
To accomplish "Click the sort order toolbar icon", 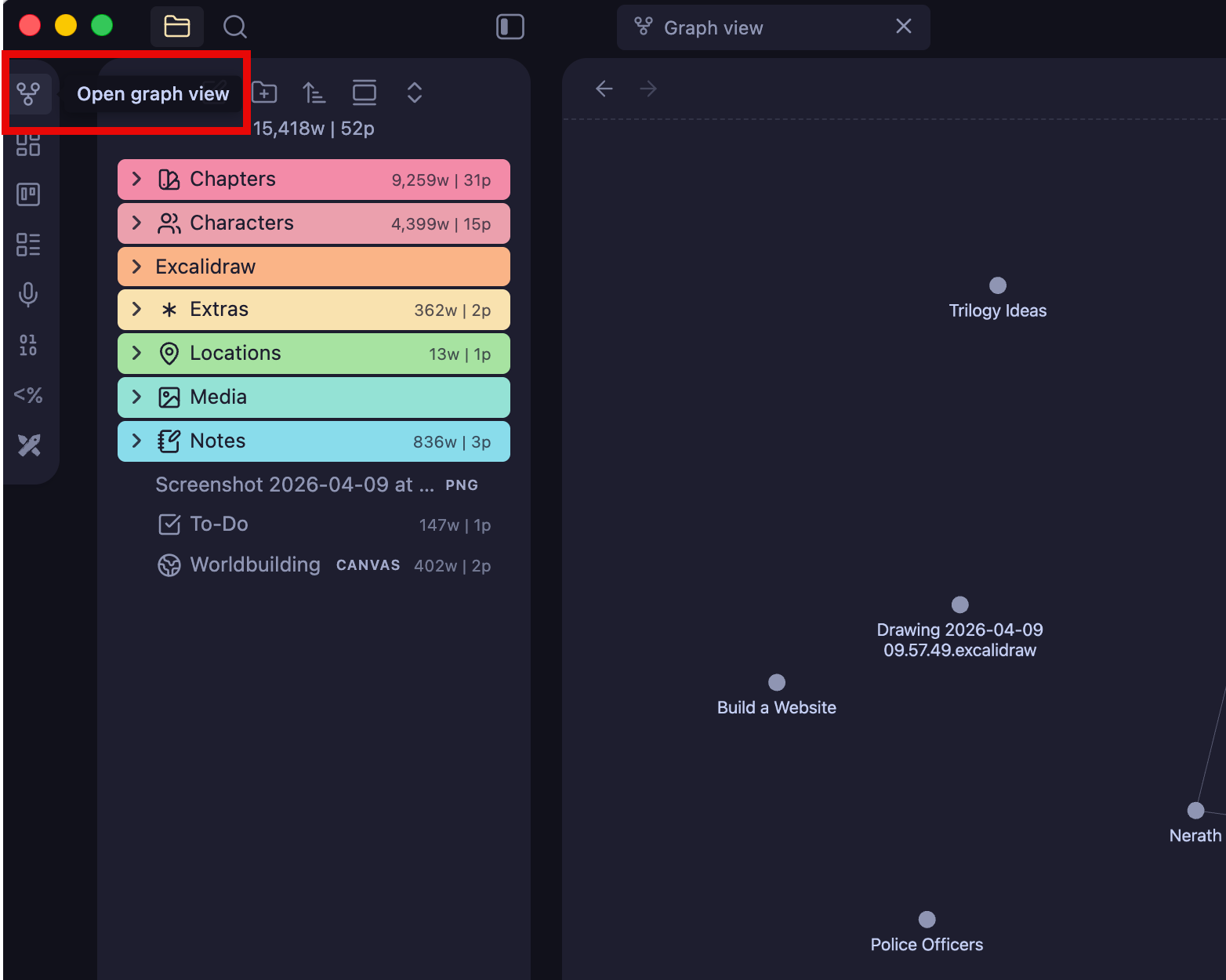I will click(x=314, y=93).
